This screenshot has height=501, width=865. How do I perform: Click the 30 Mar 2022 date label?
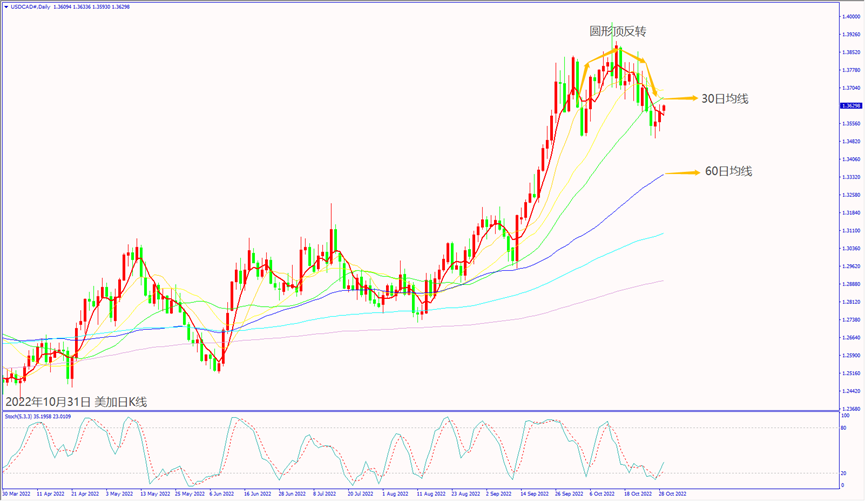(x=17, y=494)
